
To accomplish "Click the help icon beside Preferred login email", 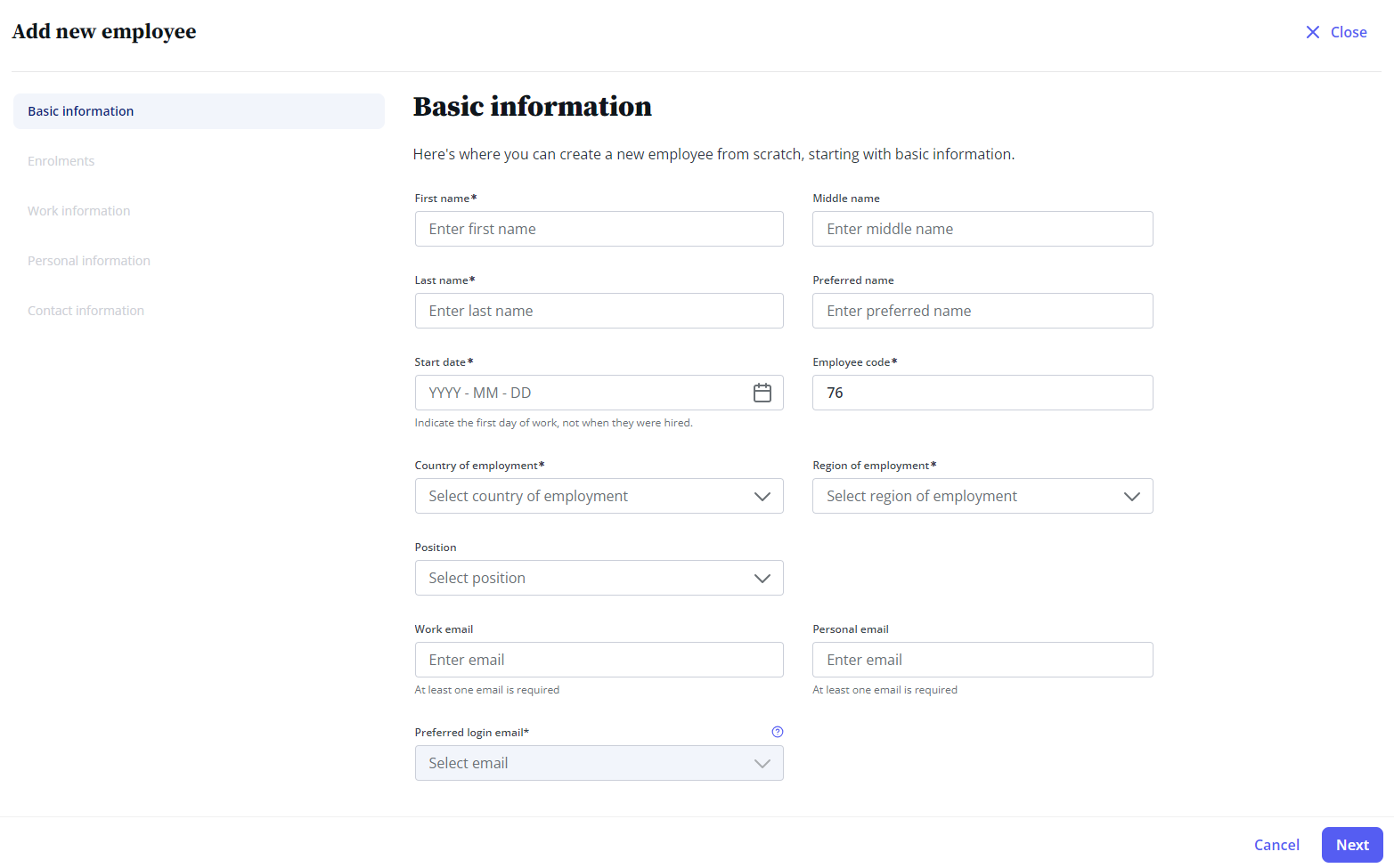I will pyautogui.click(x=778, y=732).
